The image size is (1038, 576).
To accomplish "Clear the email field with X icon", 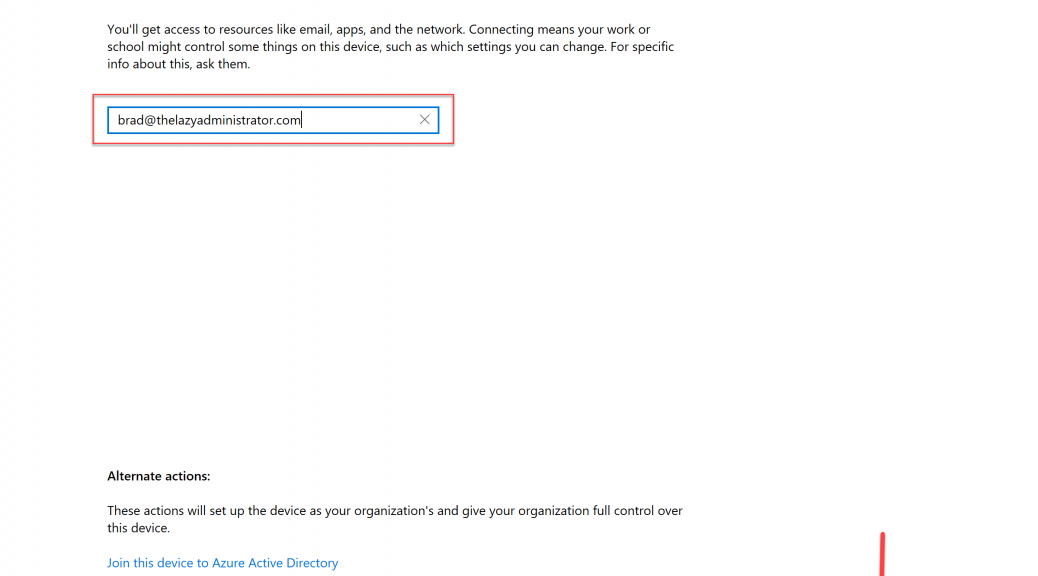I will pyautogui.click(x=424, y=120).
